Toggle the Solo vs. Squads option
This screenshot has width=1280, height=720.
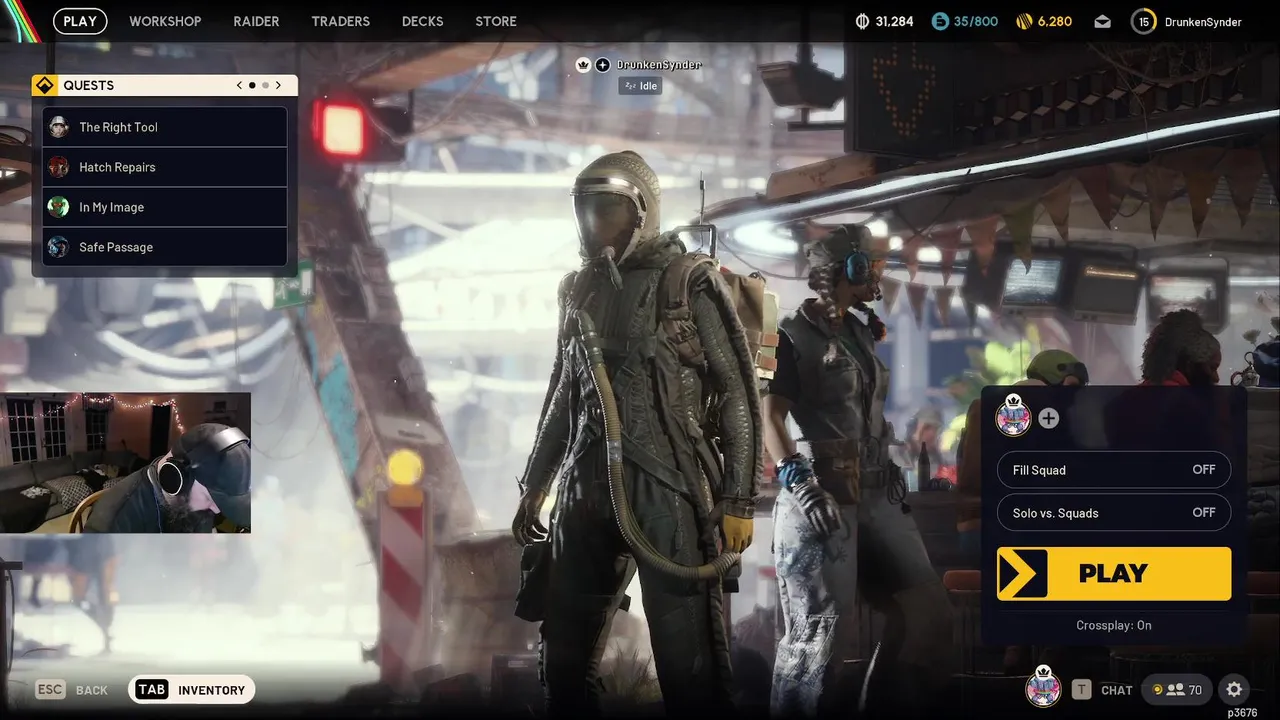(1114, 513)
